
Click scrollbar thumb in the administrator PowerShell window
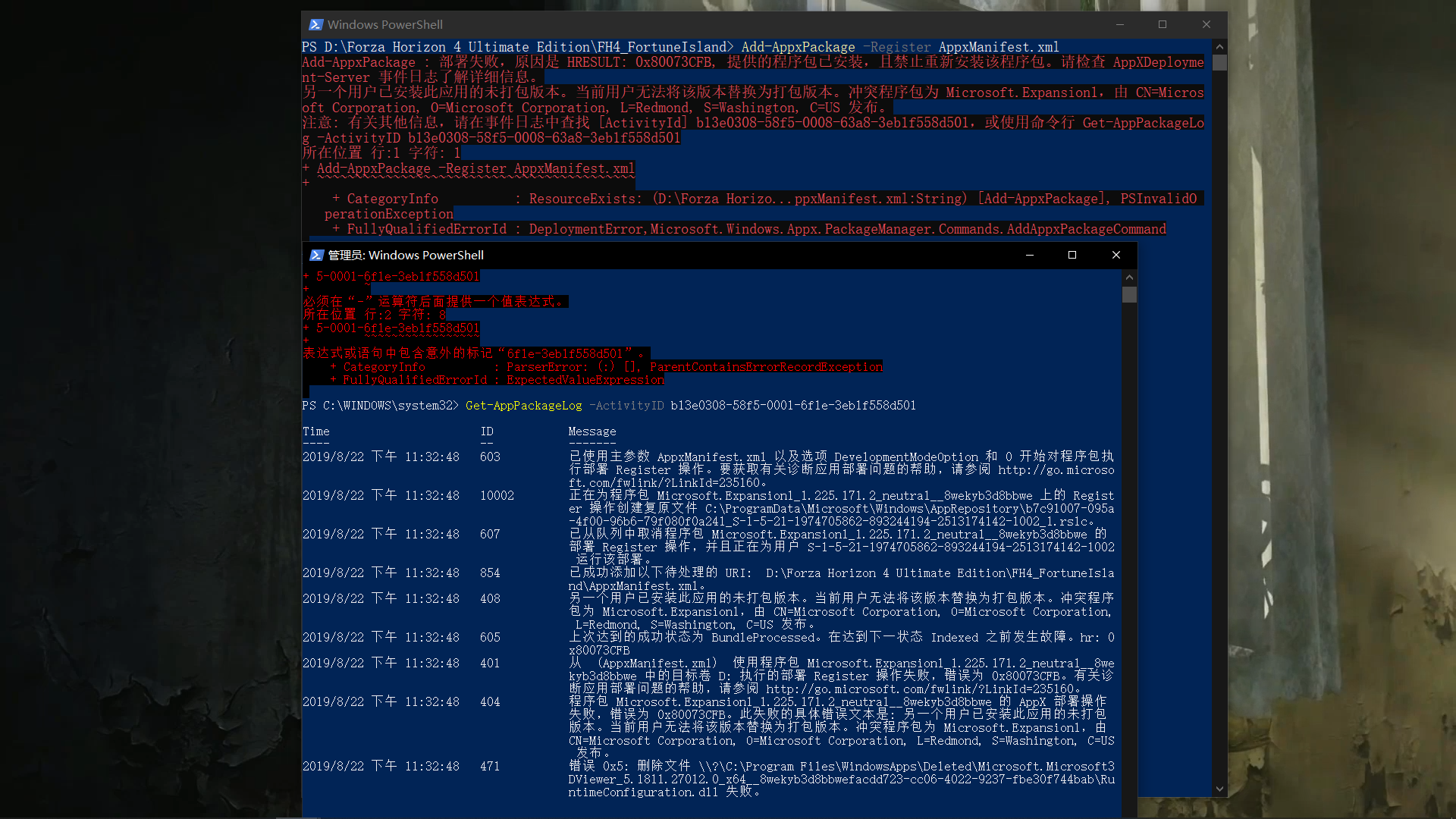[x=1129, y=295]
